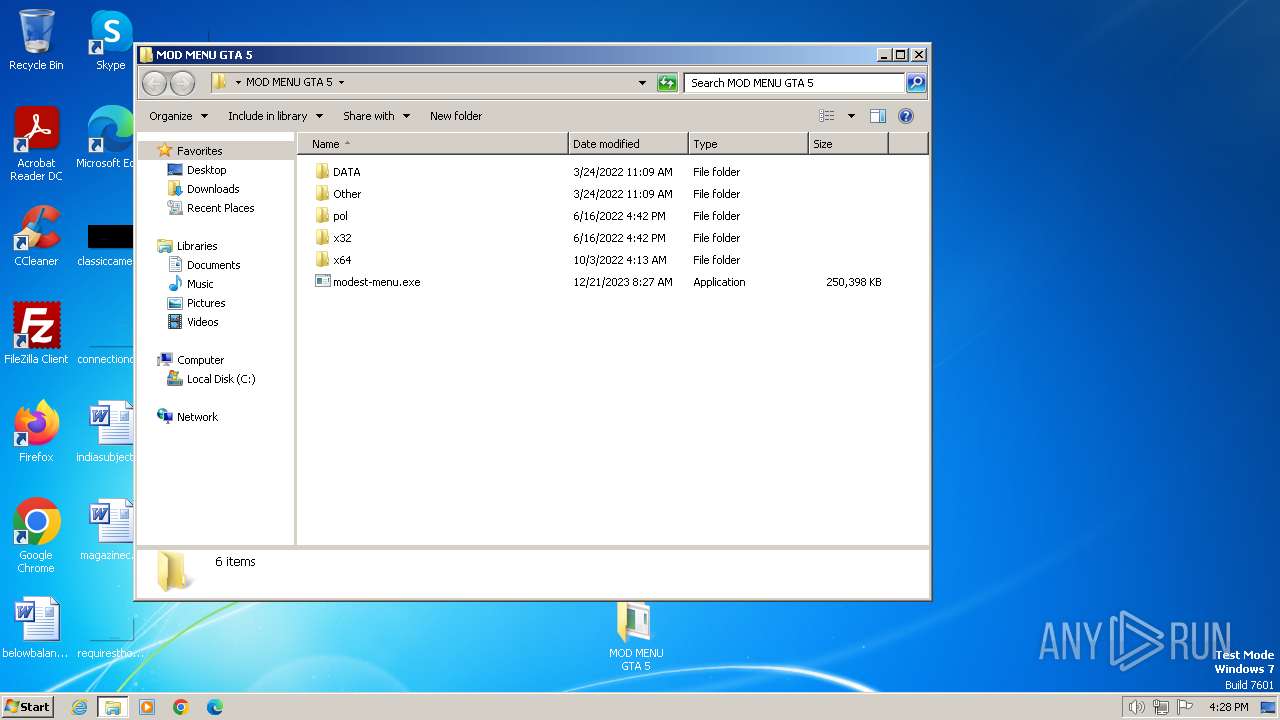Sort by Size column header

(848, 144)
